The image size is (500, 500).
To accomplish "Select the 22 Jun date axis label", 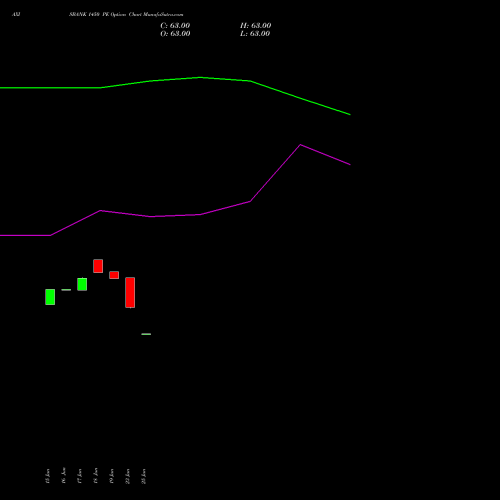I will [x=127, y=476].
